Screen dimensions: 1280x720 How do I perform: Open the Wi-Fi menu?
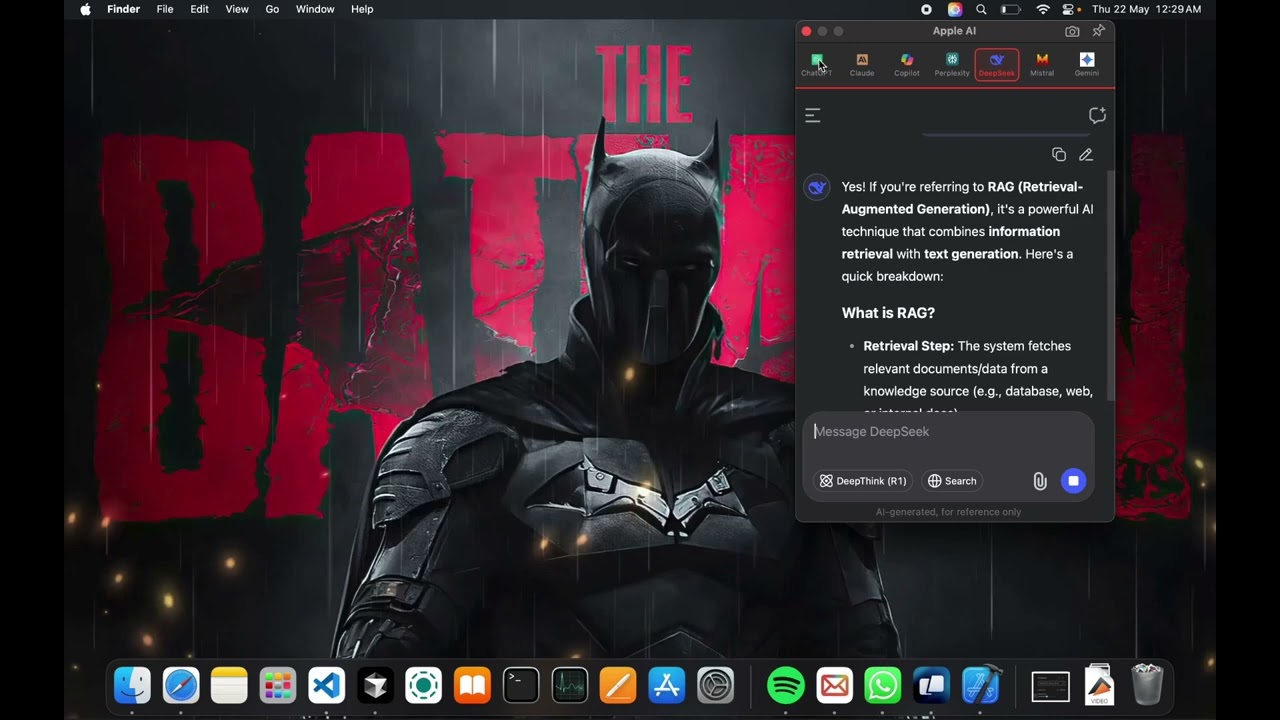(1043, 9)
